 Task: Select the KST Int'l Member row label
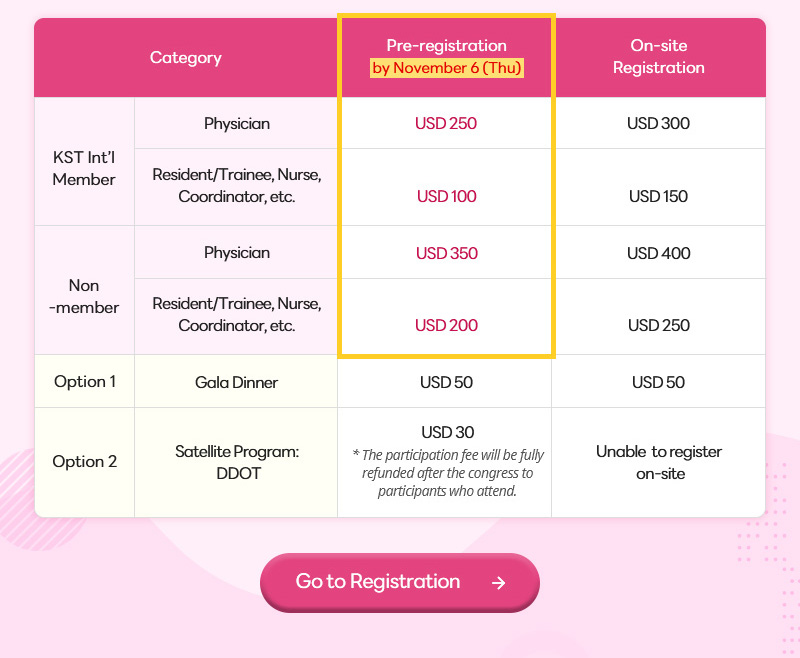pos(84,169)
